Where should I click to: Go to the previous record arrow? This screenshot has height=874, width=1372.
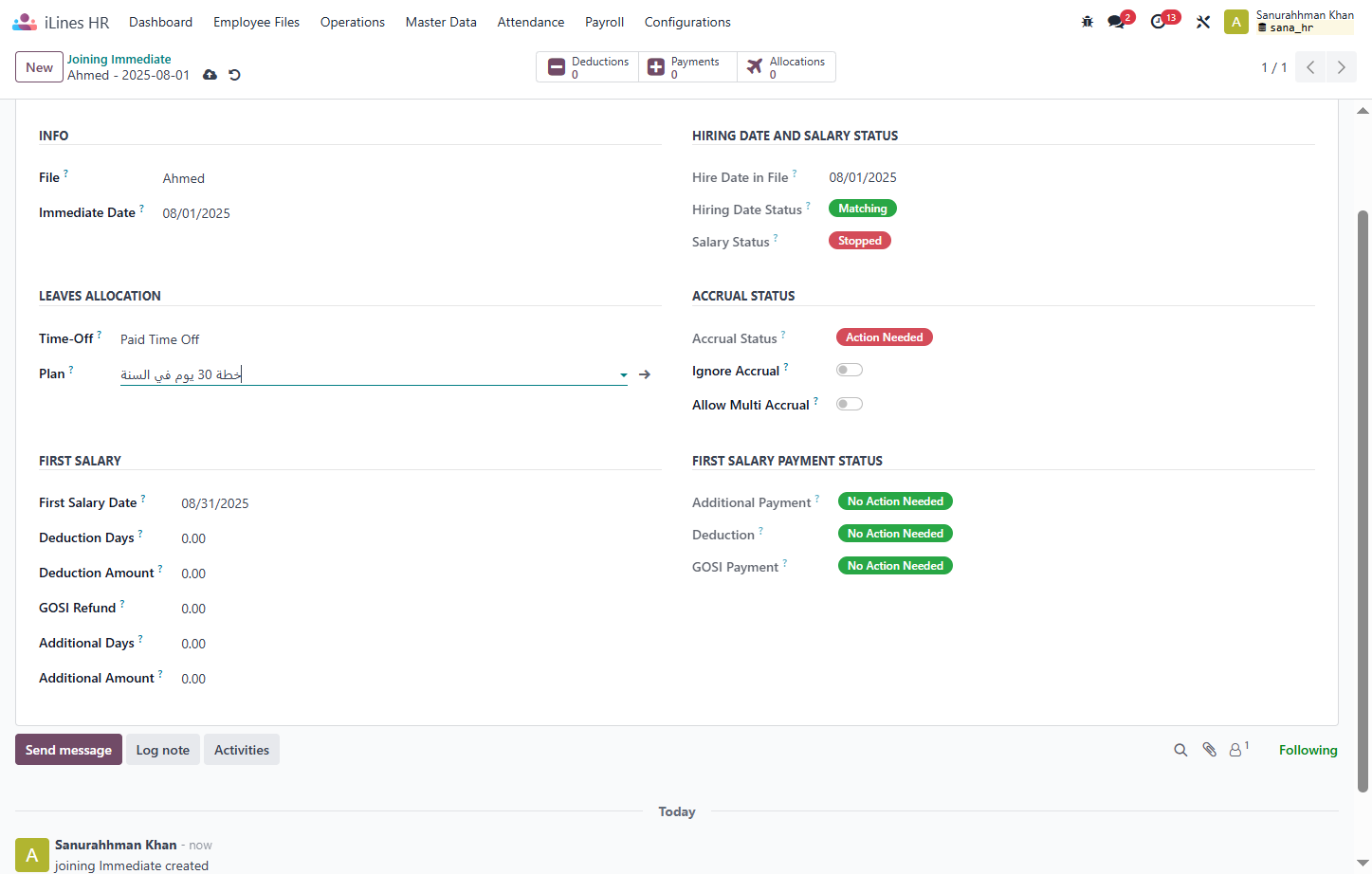1310,67
